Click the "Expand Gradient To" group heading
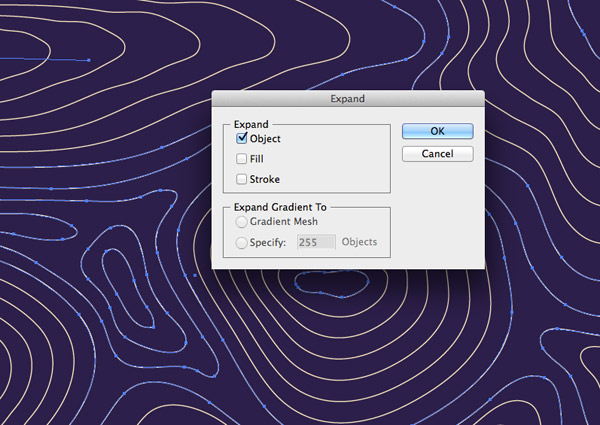The height and width of the screenshot is (425, 600). tap(275, 206)
